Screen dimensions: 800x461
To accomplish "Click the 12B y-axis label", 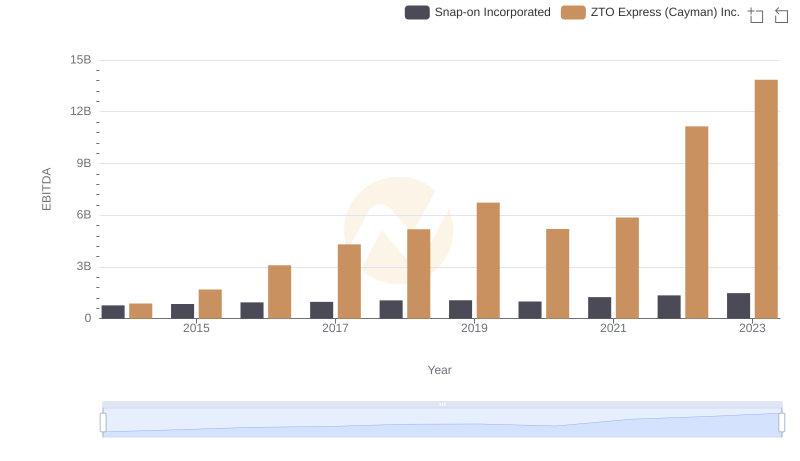I will point(81,111).
